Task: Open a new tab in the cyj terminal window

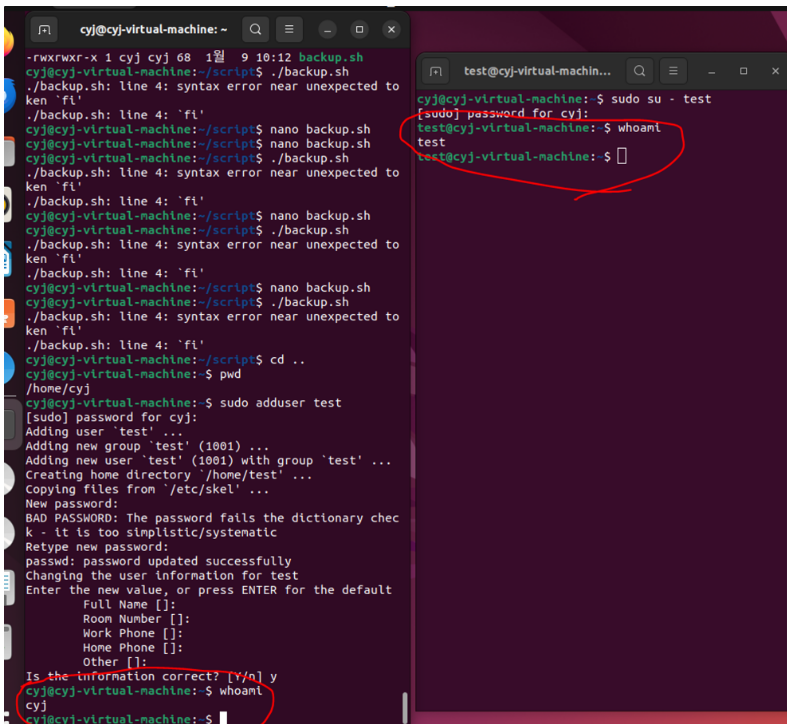Action: pyautogui.click(x=44, y=30)
